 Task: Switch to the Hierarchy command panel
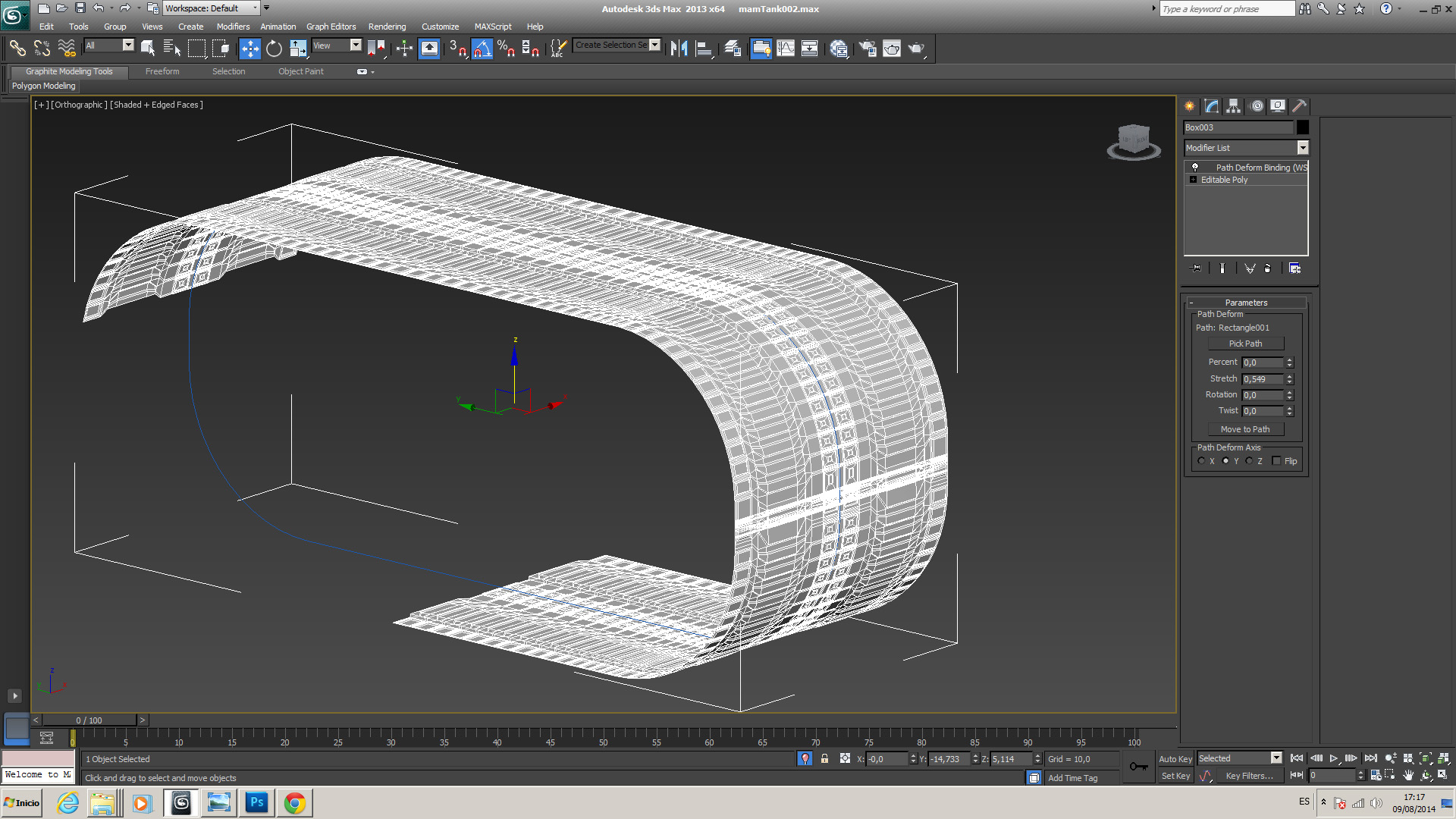pos(1234,106)
